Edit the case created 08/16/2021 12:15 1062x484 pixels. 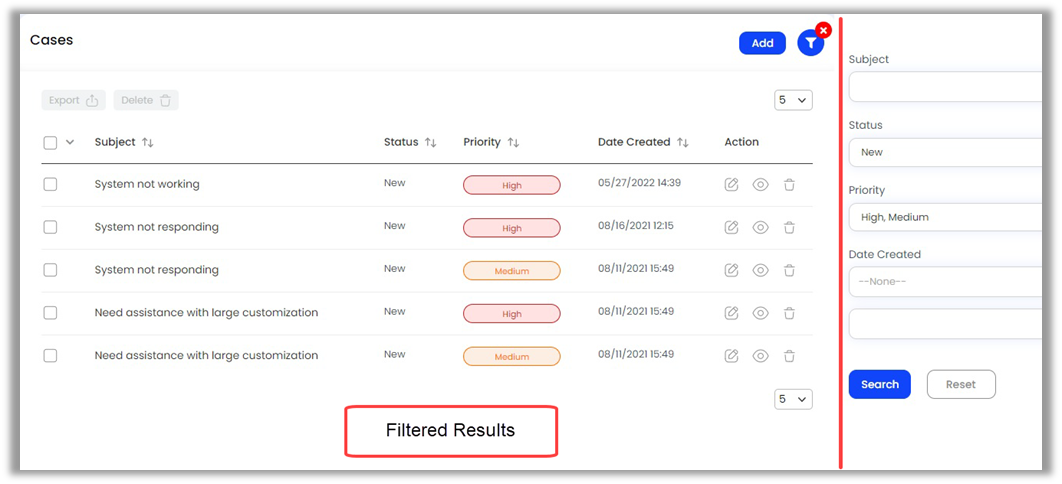[x=731, y=227]
